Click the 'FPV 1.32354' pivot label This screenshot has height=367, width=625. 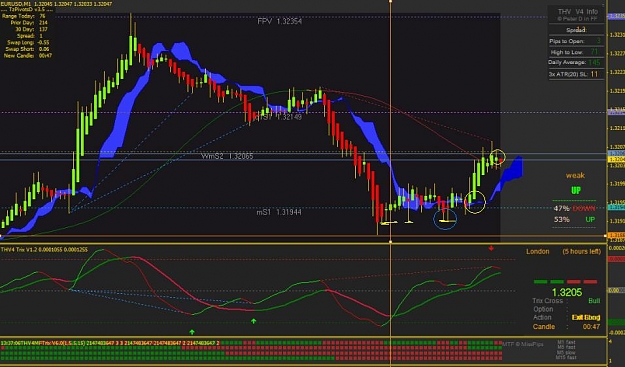coord(279,22)
